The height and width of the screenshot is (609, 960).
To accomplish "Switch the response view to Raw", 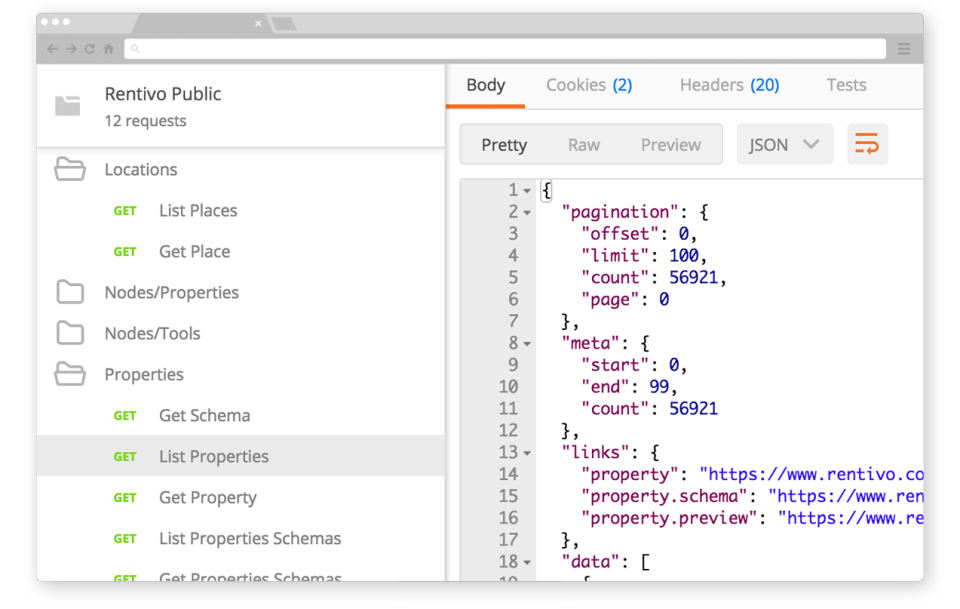I will [584, 145].
